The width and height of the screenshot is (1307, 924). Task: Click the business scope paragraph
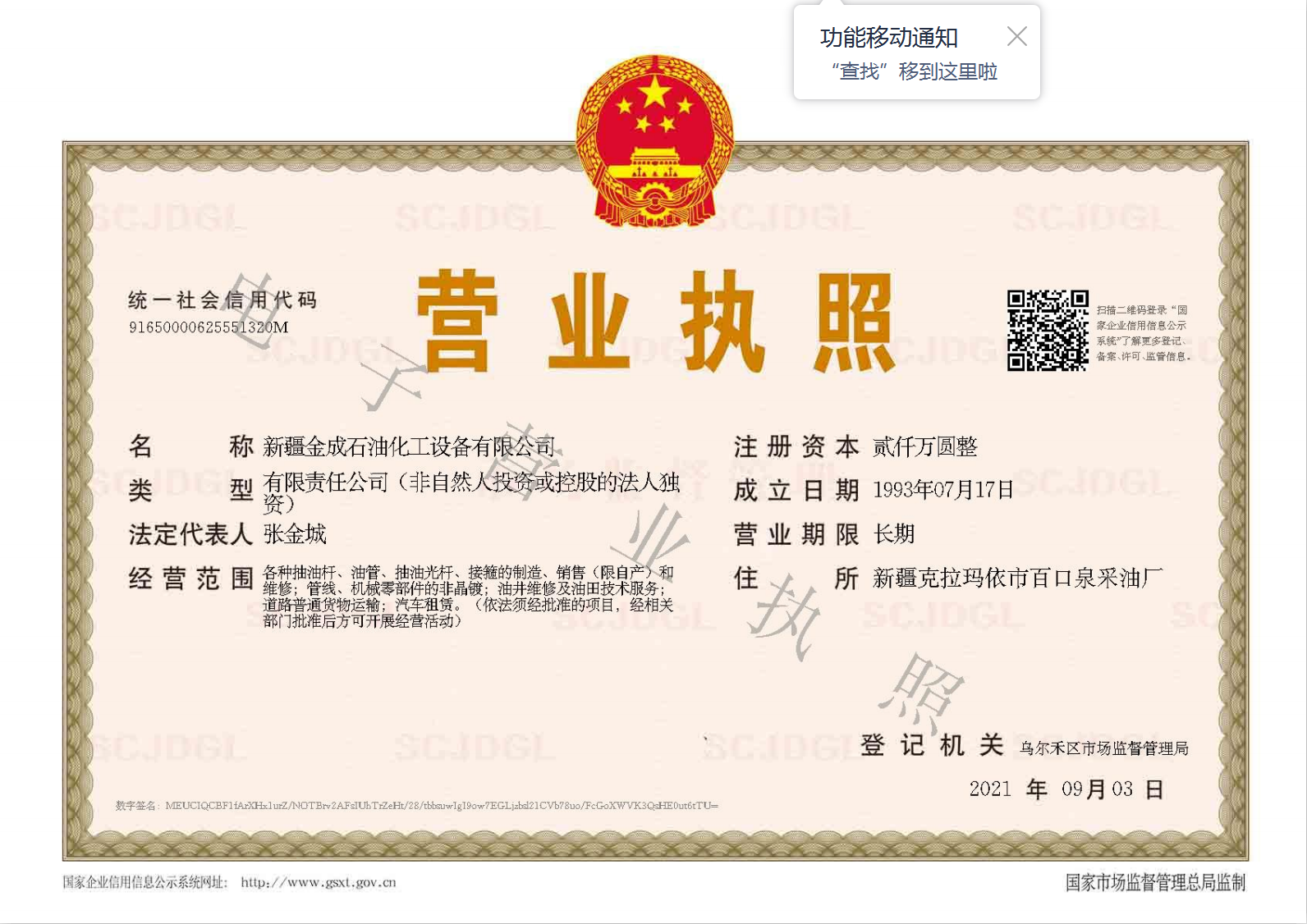468,597
